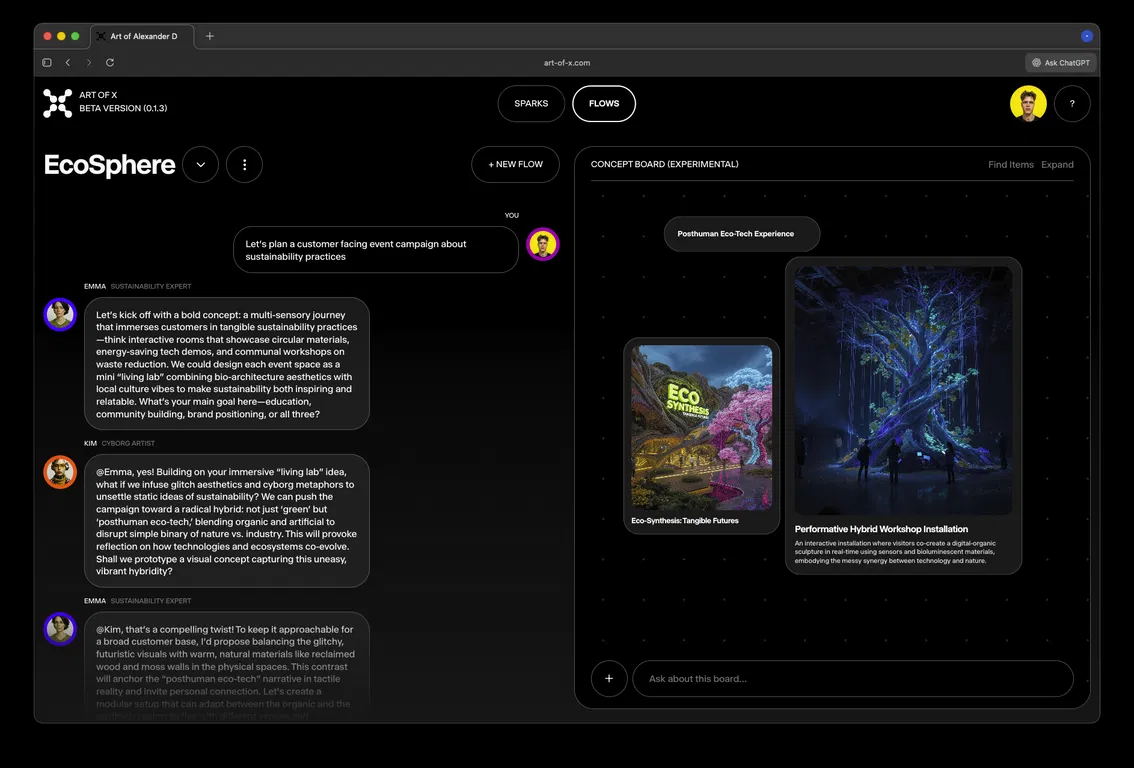Open the help question mark button
The height and width of the screenshot is (768, 1134).
coord(1072,104)
